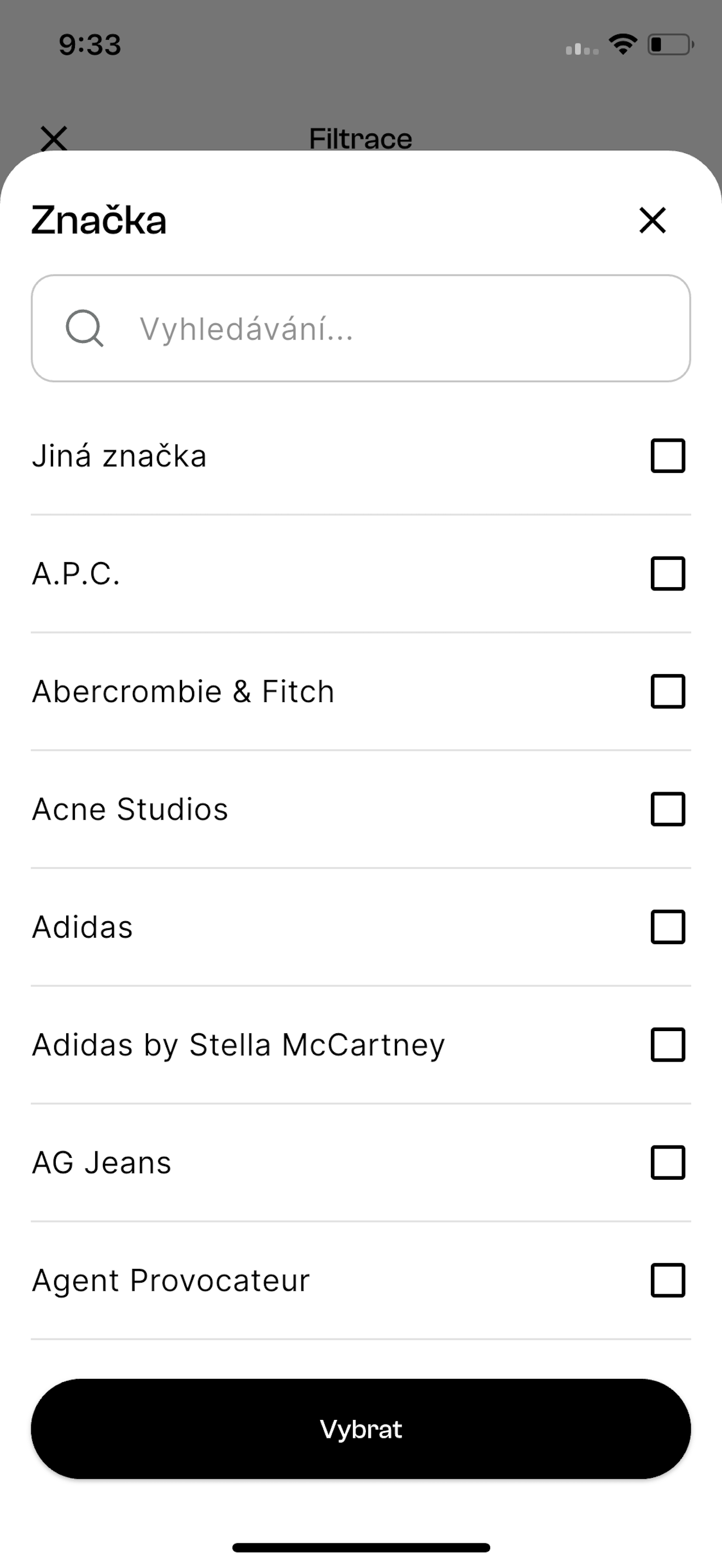Tap the battery indicator icon
This screenshot has height=1568, width=722.
671,44
